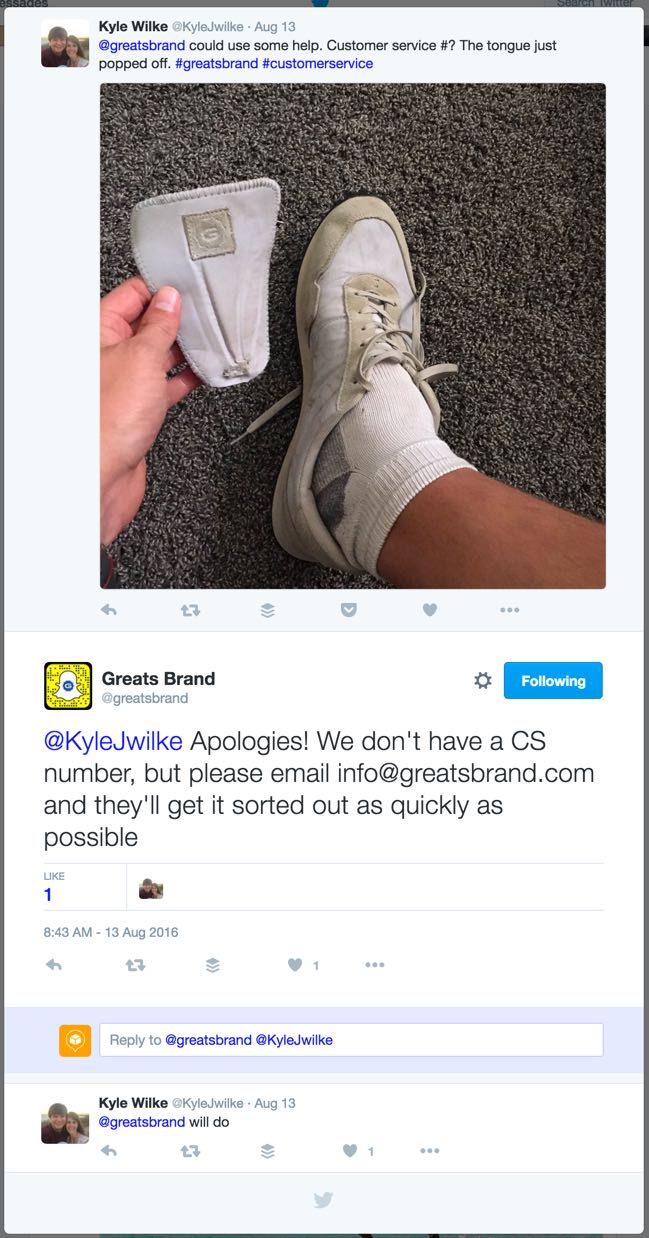649x1238 pixels.
Task: Save top tweet to Pocket
Action: [x=349, y=610]
